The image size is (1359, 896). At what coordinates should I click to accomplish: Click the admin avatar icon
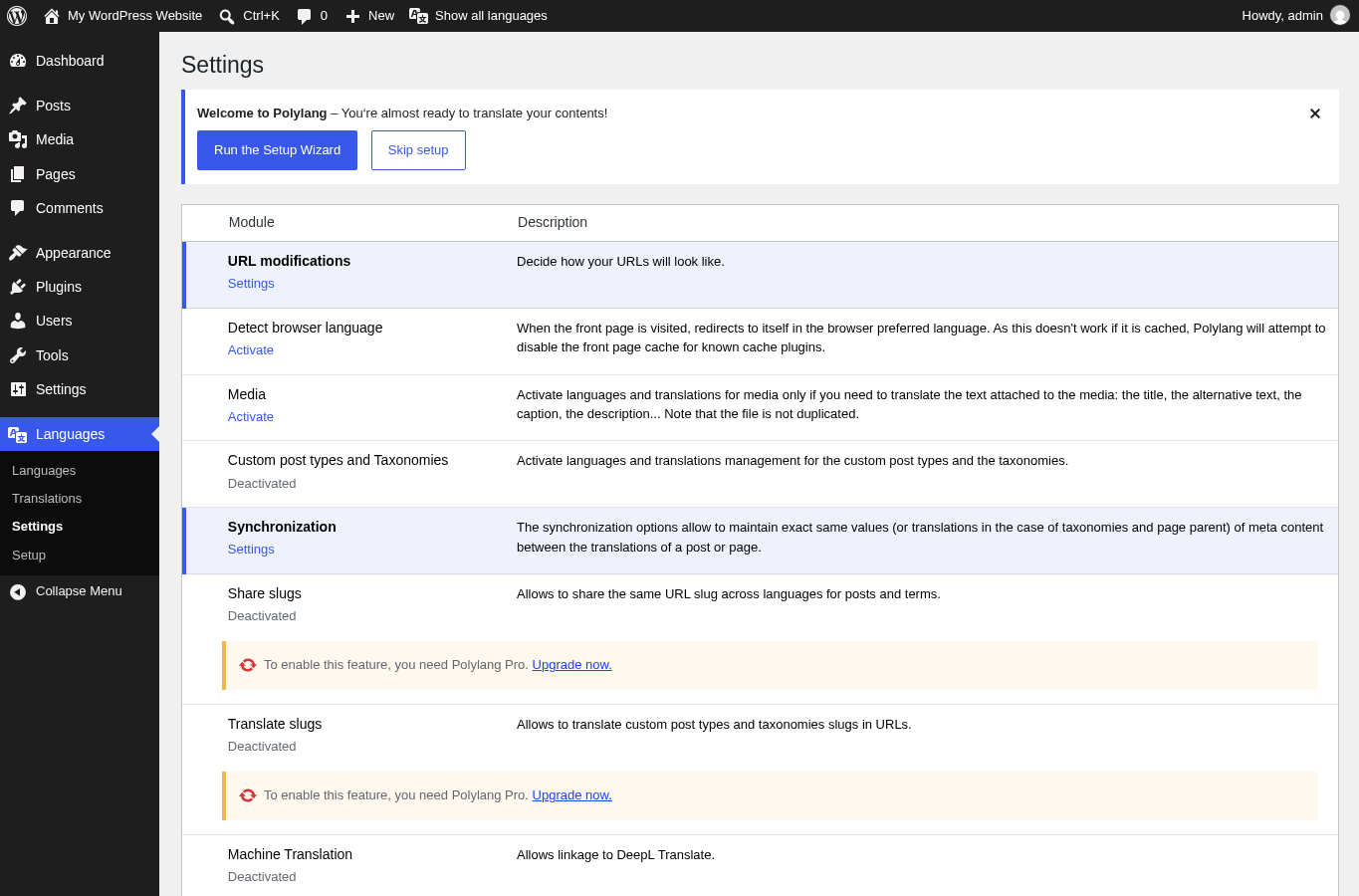tap(1340, 15)
